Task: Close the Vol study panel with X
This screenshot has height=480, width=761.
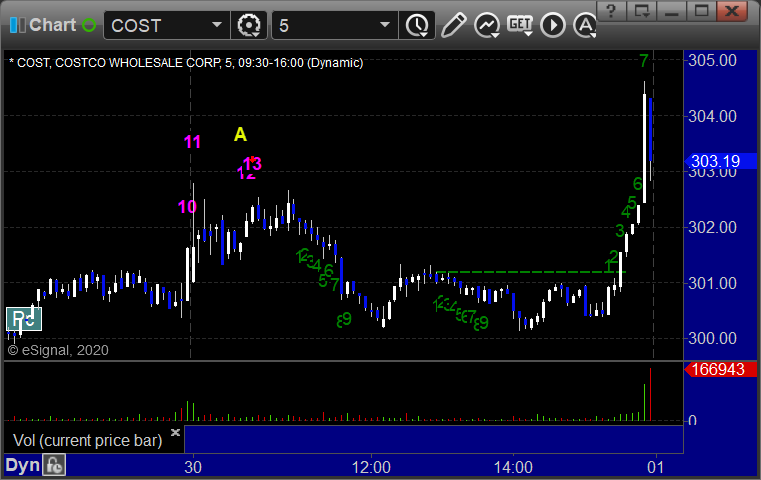Action: (x=175, y=432)
